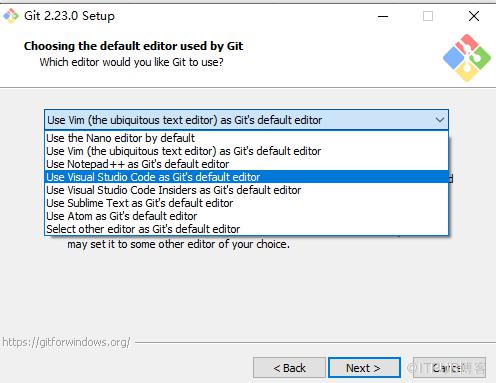
Task: Go back with the < Back button
Action: tap(289, 368)
